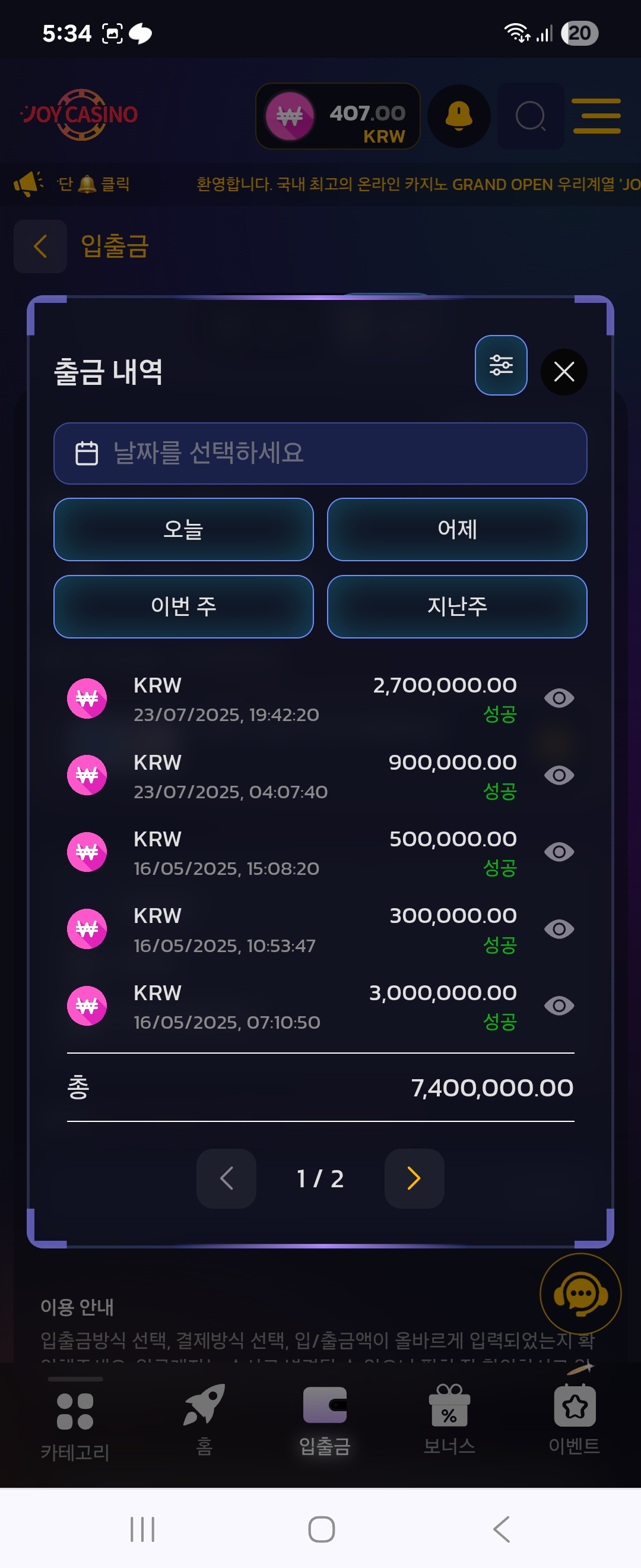
Task: Open the live chat support icon
Action: click(580, 1294)
